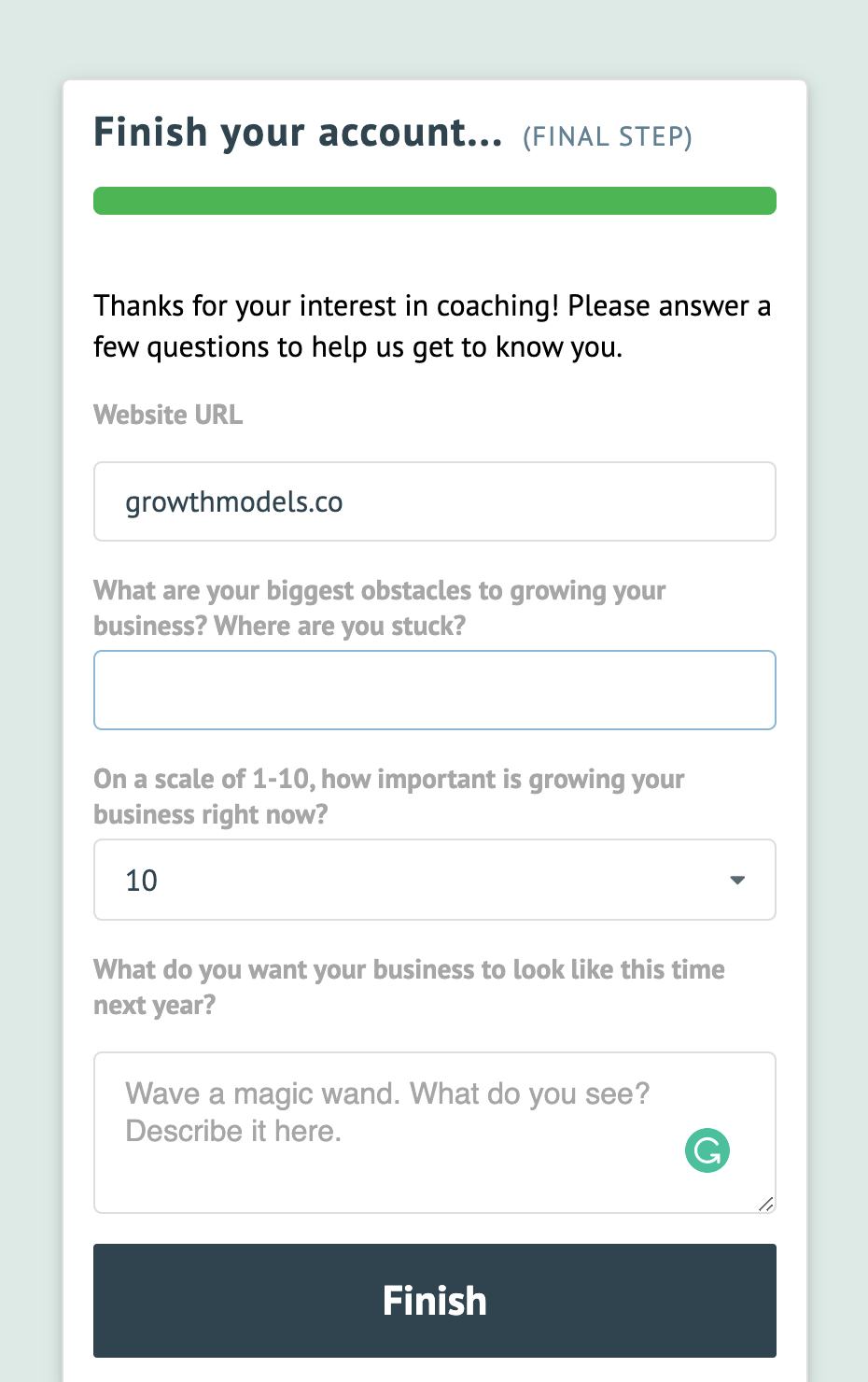
Task: Click the 'growthmodels.co' text in the URL field
Action: (234, 502)
